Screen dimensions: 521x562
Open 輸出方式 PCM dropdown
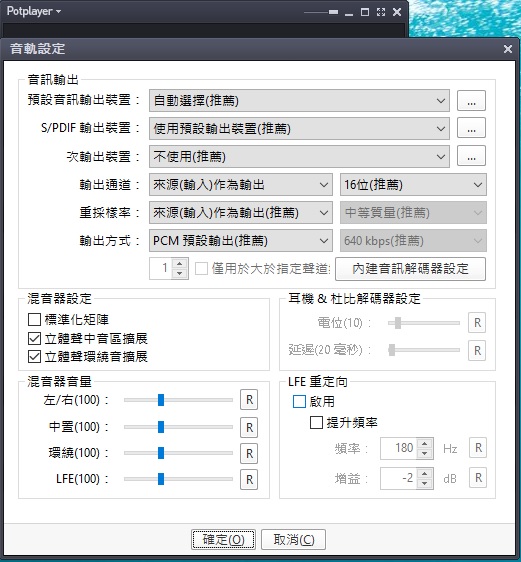[241, 240]
